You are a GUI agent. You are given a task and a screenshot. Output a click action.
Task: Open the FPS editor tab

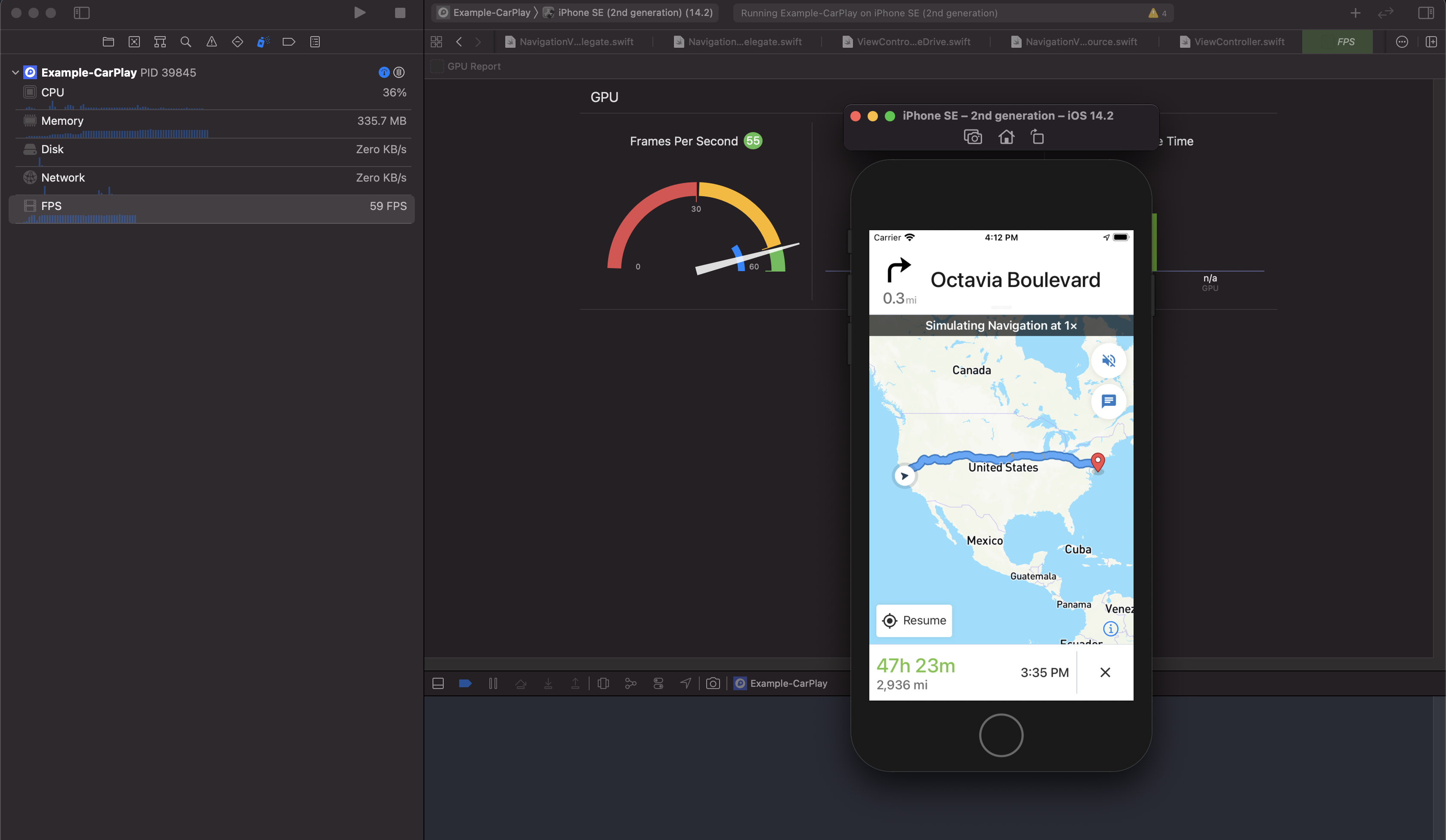[x=1338, y=42]
